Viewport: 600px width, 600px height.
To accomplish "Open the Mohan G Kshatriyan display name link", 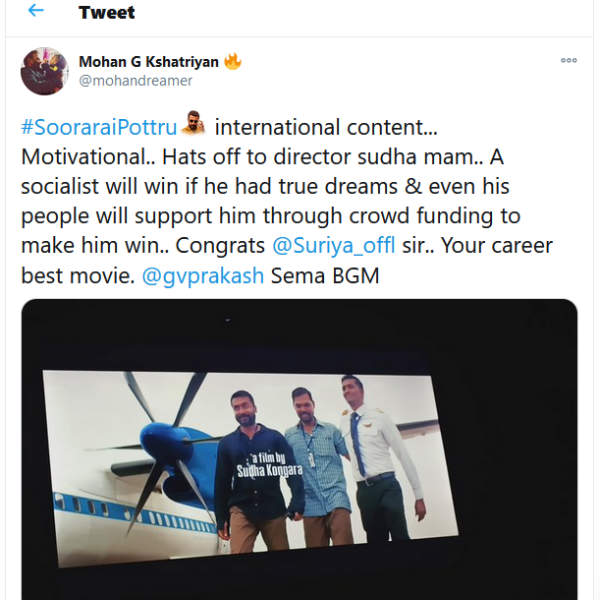I will (x=147, y=62).
